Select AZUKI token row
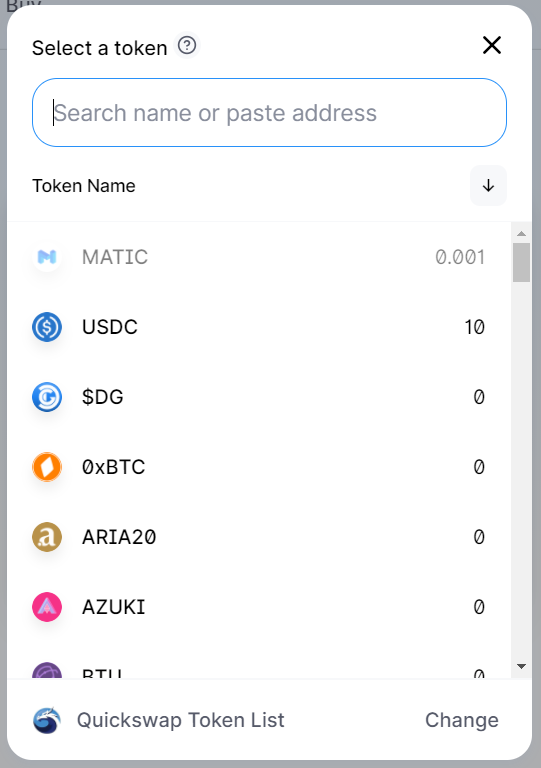 click(259, 607)
